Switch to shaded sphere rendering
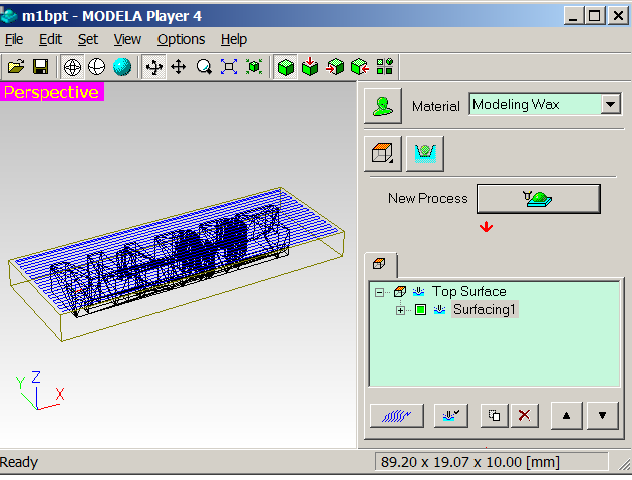632x480 pixels. pos(122,66)
